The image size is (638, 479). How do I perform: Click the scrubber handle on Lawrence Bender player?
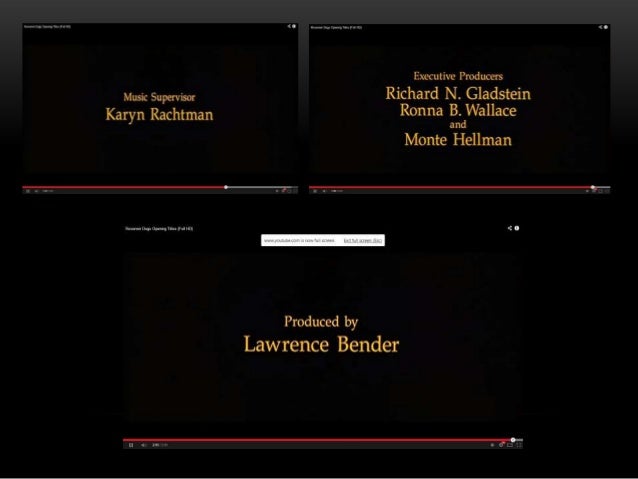[x=513, y=440]
